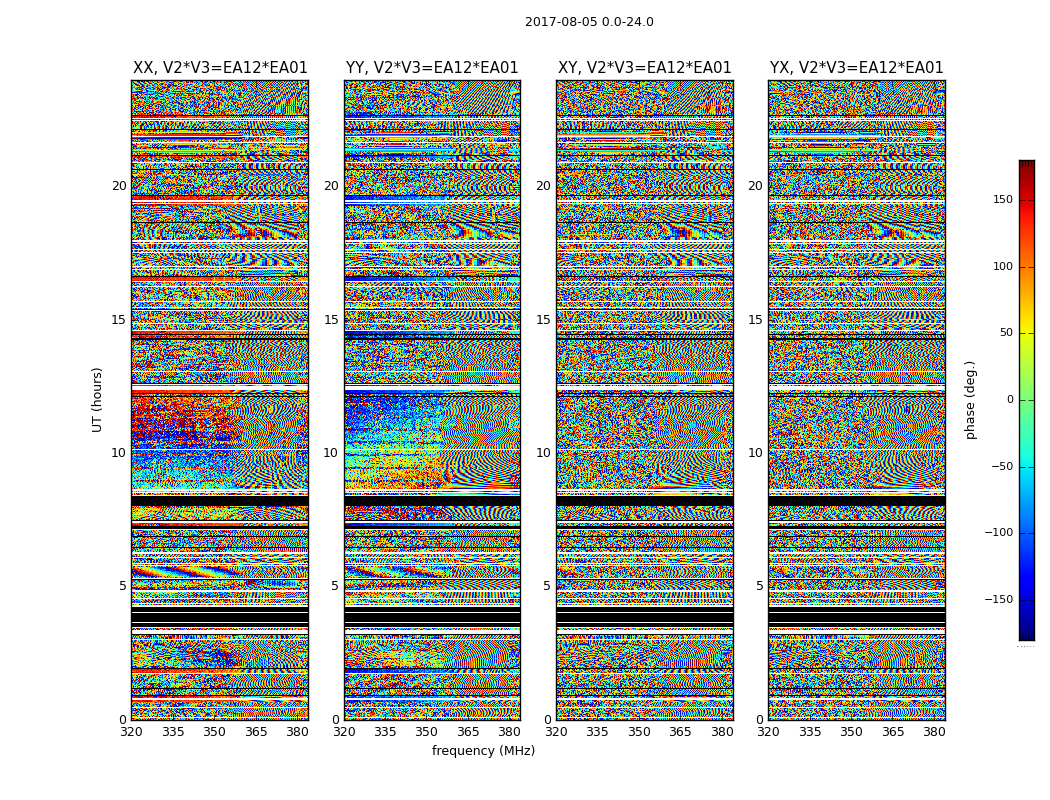This screenshot has height=800, width=1050.
Task: Click the 20 hour tick beside XX panel
Action: [x=119, y=186]
